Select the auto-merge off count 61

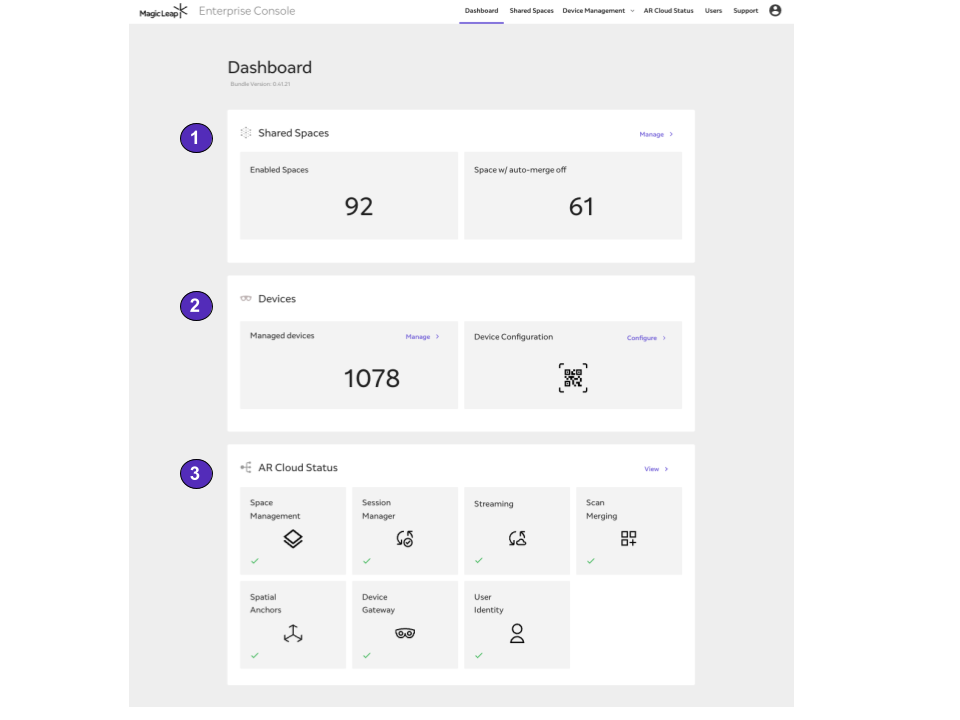(581, 207)
